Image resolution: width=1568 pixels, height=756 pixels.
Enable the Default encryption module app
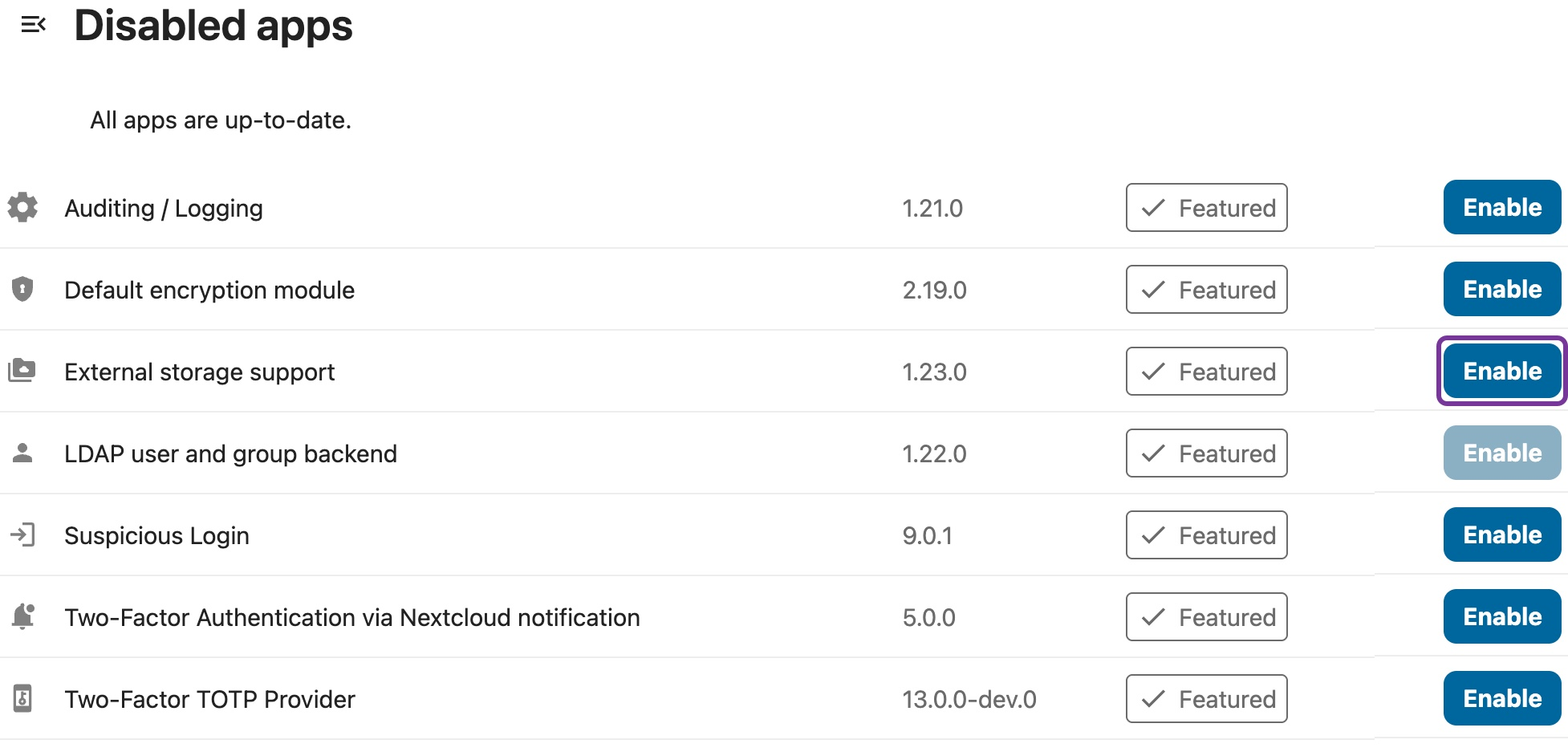(1501, 289)
